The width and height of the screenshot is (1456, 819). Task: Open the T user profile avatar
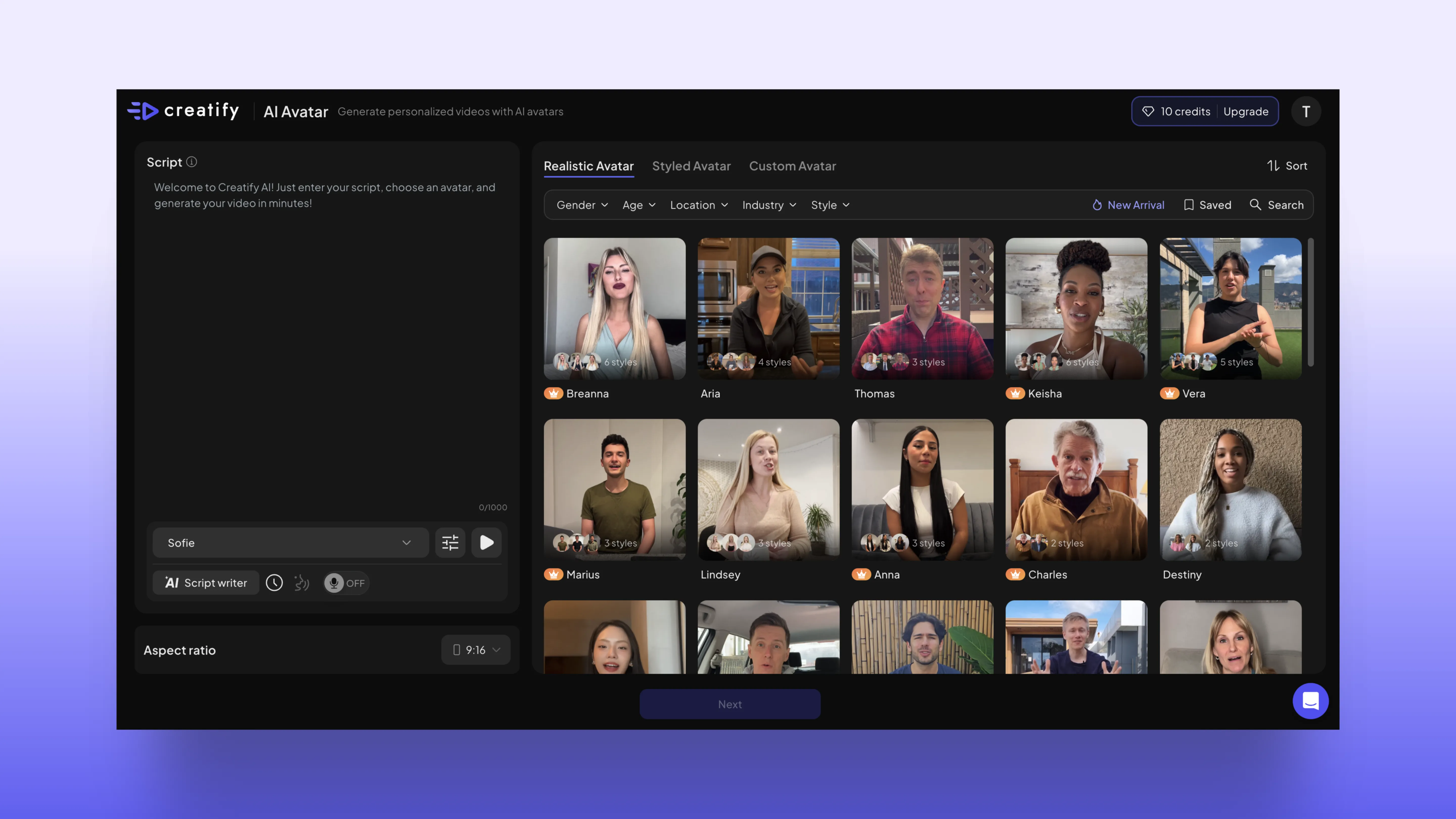point(1306,111)
